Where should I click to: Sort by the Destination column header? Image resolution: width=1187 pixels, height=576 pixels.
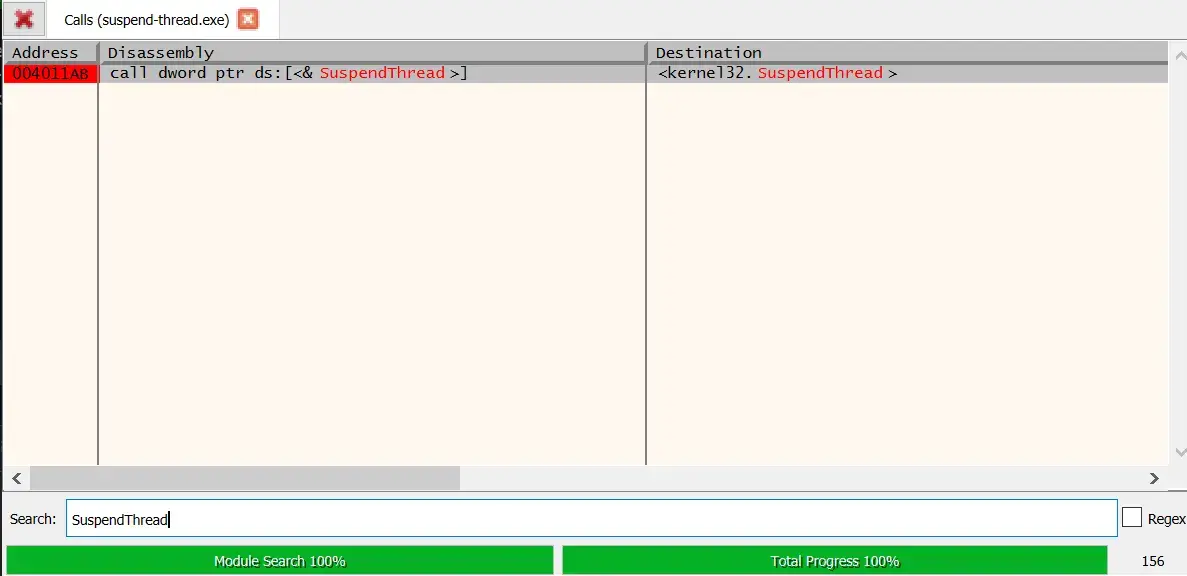pyautogui.click(x=908, y=52)
